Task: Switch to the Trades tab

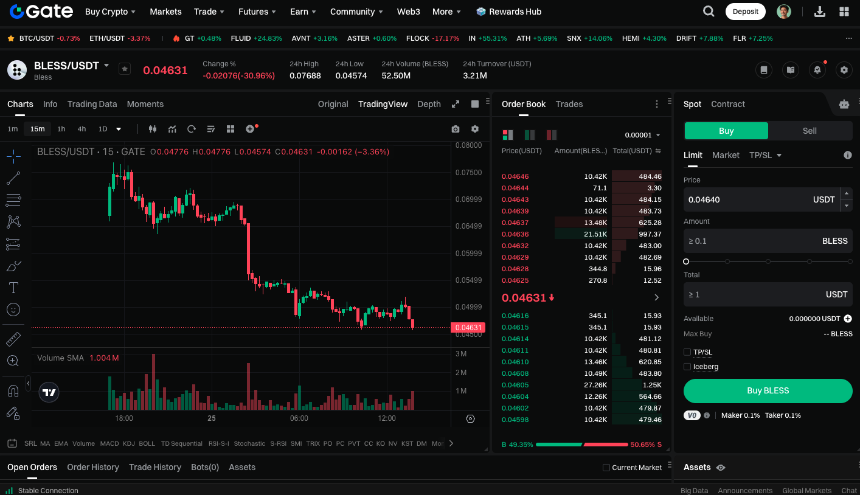Action: coord(569,104)
